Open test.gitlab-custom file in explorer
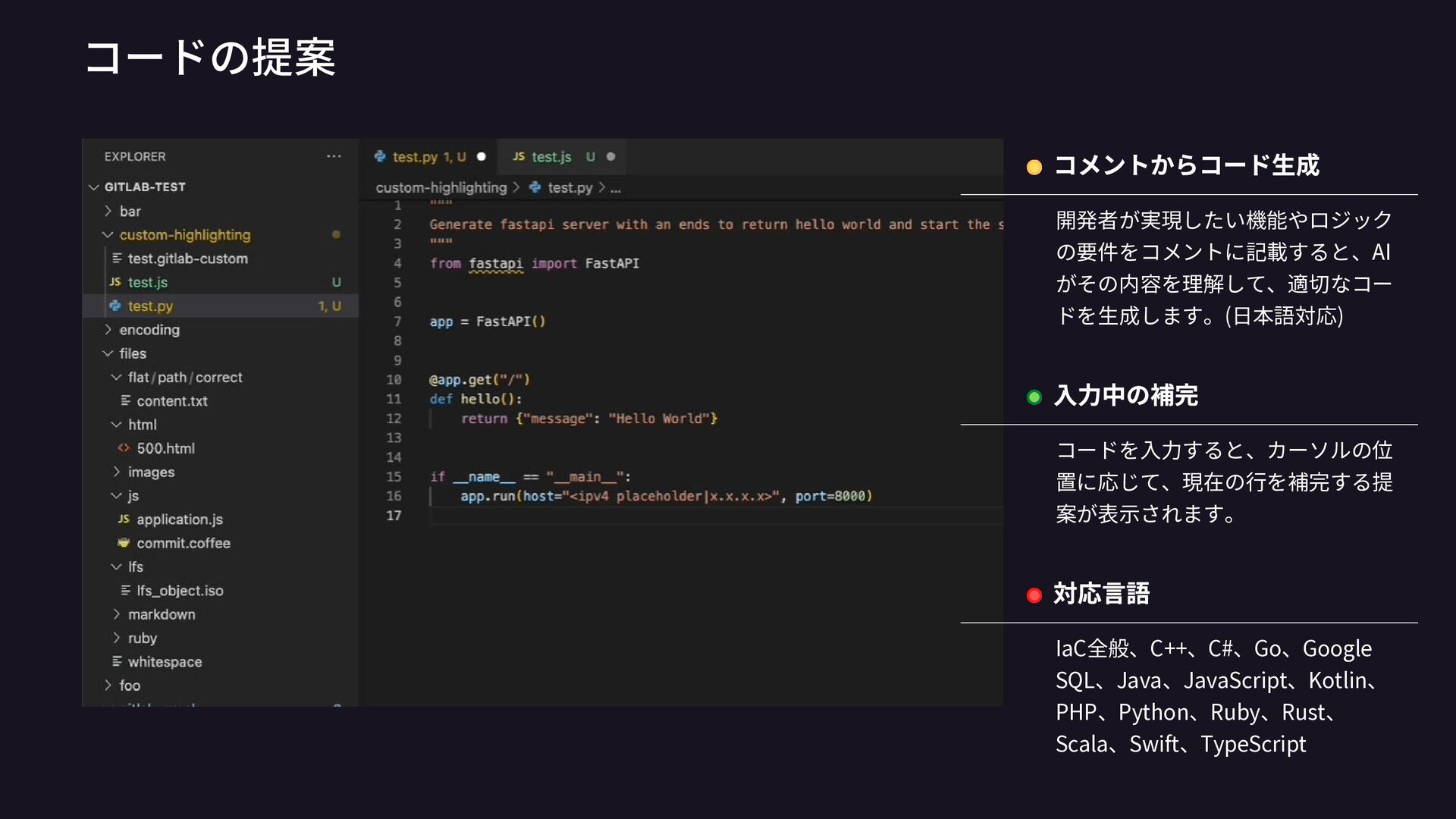The width and height of the screenshot is (1456, 819). (x=187, y=259)
